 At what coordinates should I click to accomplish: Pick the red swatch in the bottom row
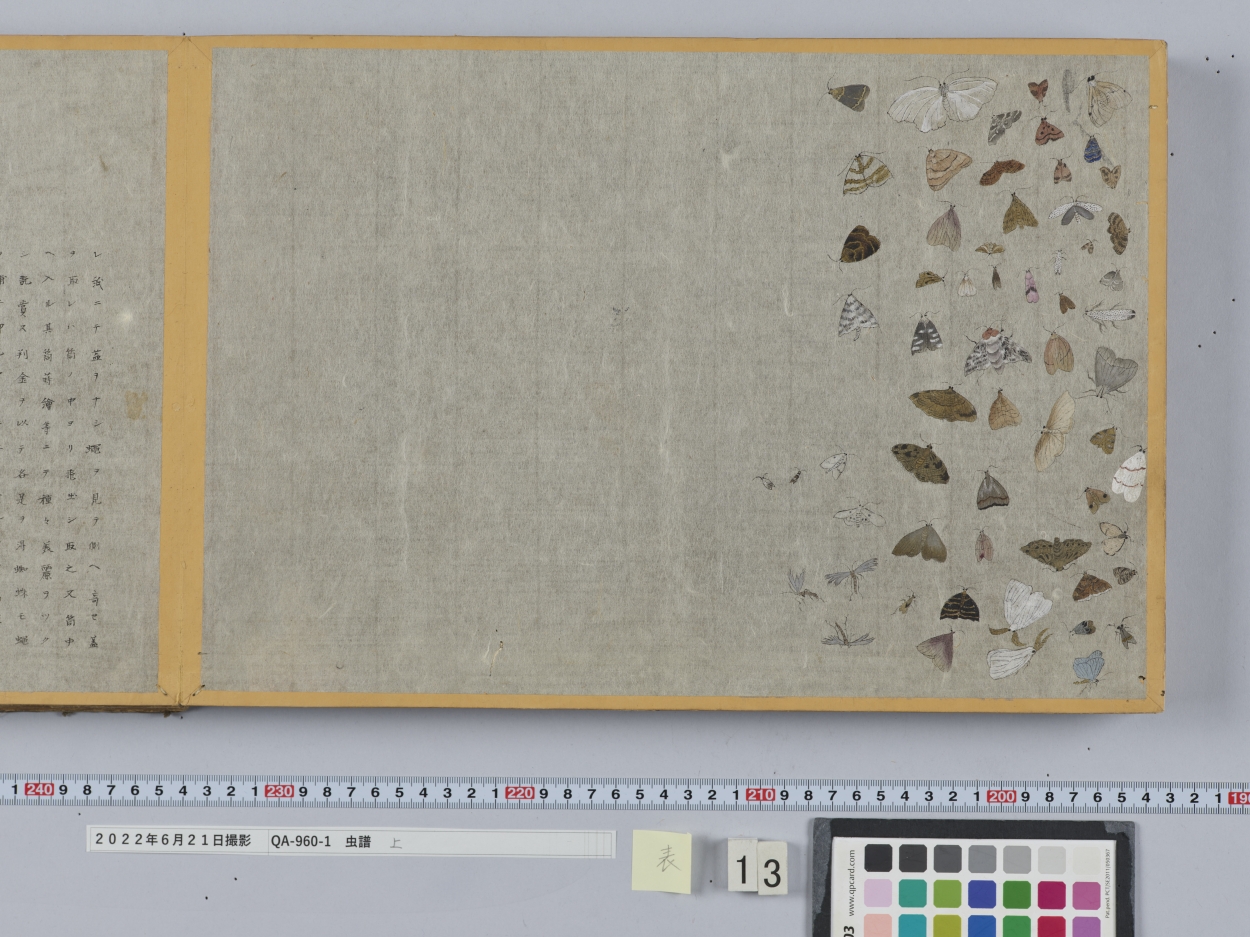tap(1051, 927)
